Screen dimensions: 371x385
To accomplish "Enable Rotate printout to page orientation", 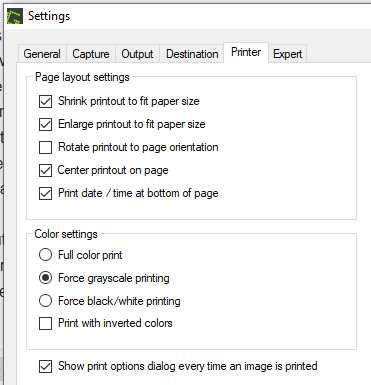I will (45, 147).
